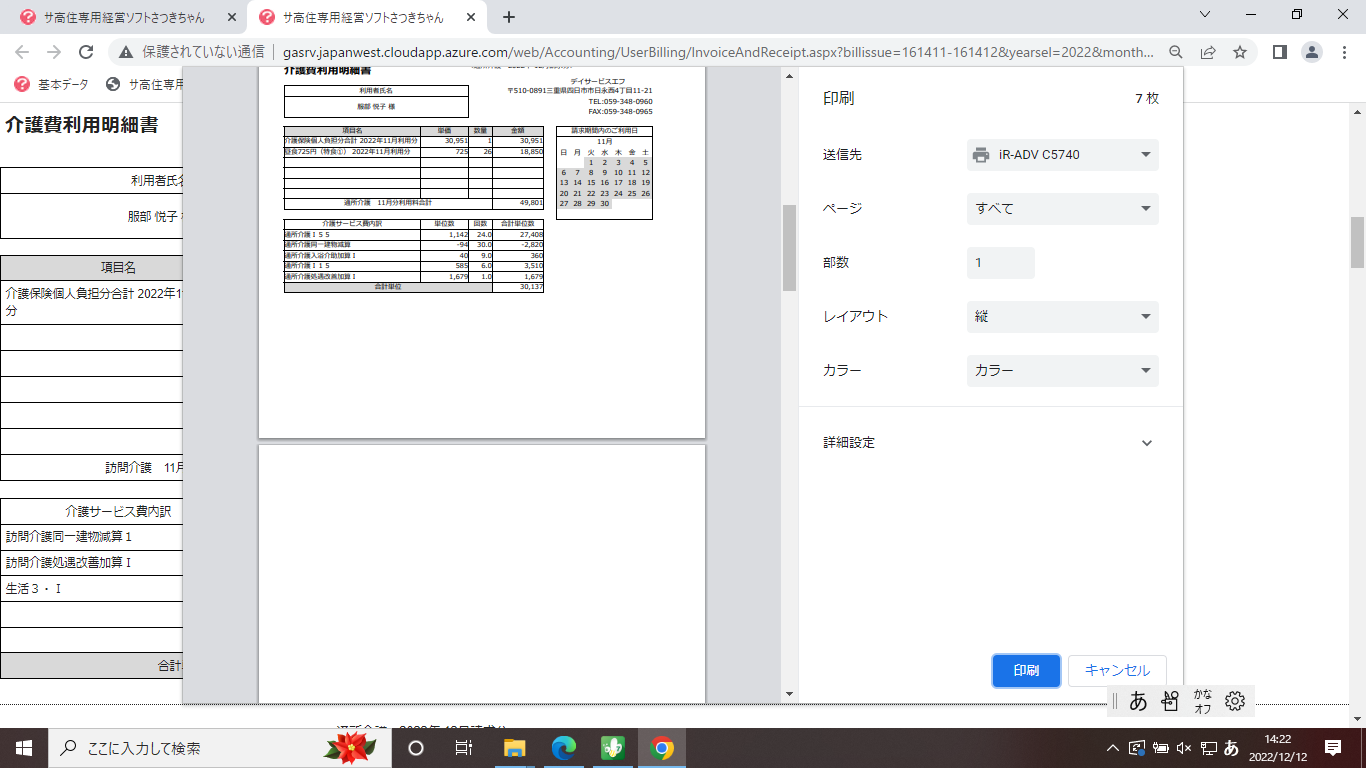Switch to the first browser tab
The height and width of the screenshot is (768, 1366).
click(125, 17)
